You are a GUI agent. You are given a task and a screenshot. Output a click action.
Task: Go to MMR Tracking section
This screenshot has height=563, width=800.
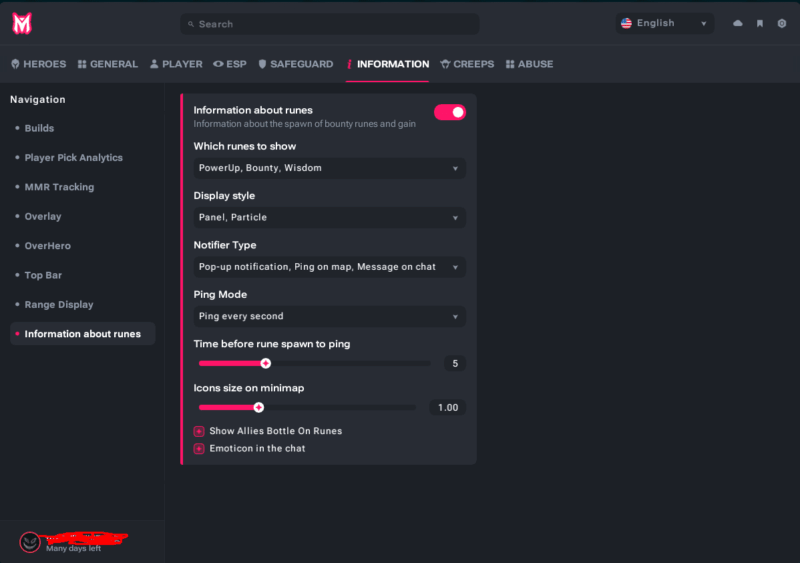pyautogui.click(x=59, y=187)
